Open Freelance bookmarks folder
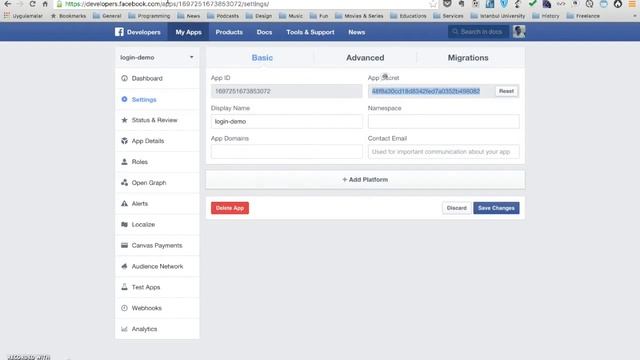This screenshot has height=360, width=640. (583, 16)
